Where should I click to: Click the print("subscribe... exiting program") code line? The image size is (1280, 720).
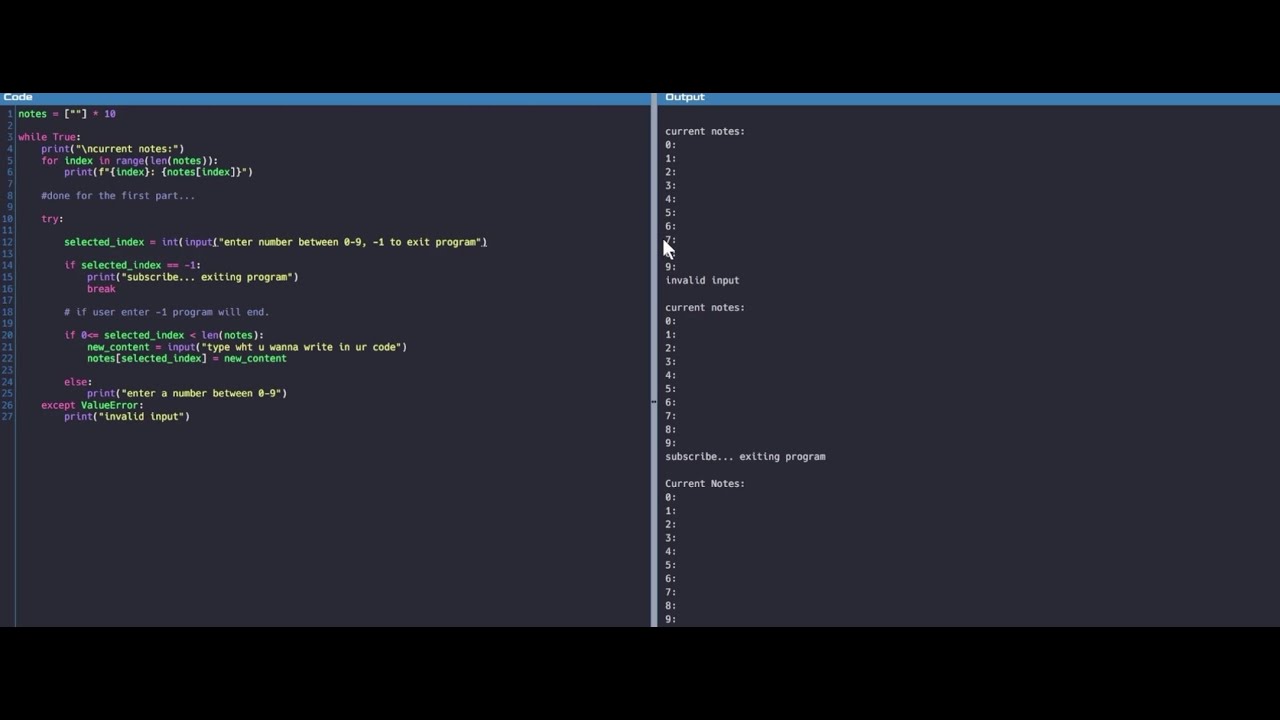click(192, 277)
